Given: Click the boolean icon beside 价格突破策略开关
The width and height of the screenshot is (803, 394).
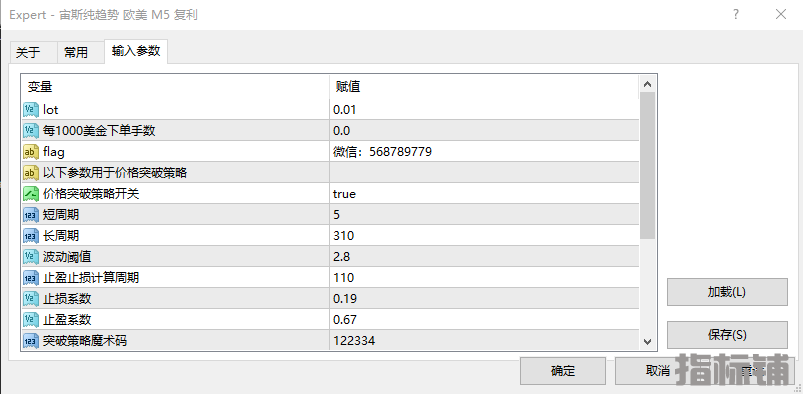Looking at the screenshot, I should (x=31, y=194).
